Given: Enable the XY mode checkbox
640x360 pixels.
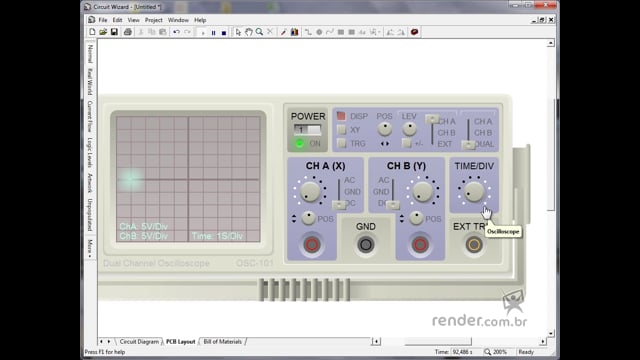Looking at the screenshot, I should (x=342, y=130).
